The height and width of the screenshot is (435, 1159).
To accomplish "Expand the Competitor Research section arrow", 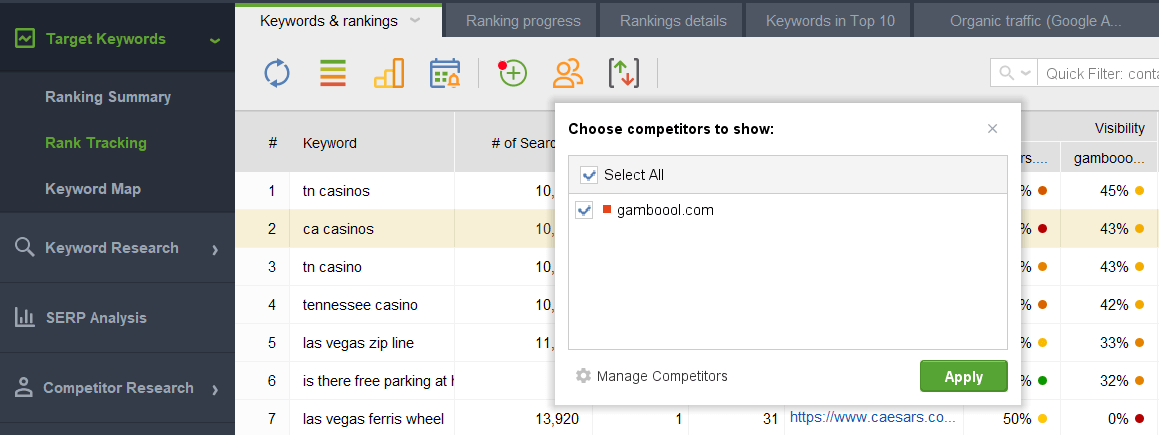I will click(x=215, y=390).
